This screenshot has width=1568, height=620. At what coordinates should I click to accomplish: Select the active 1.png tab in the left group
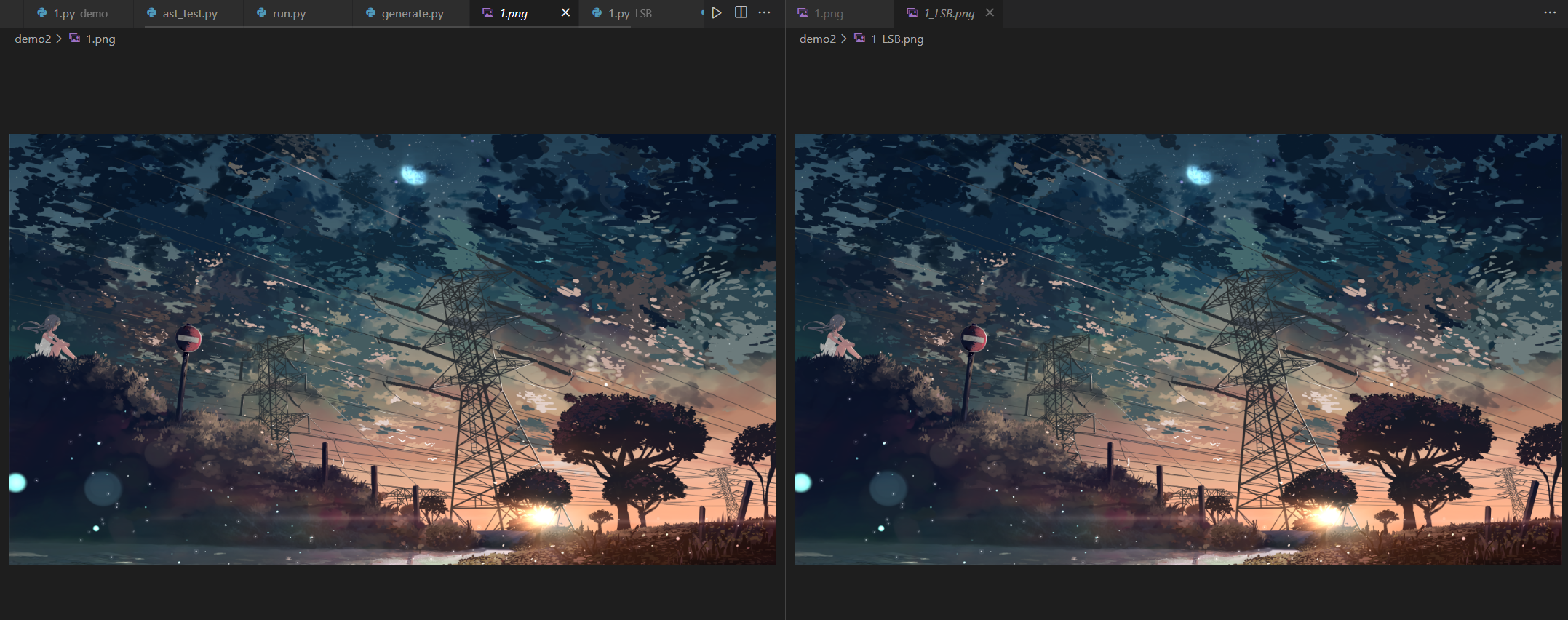pyautogui.click(x=525, y=13)
